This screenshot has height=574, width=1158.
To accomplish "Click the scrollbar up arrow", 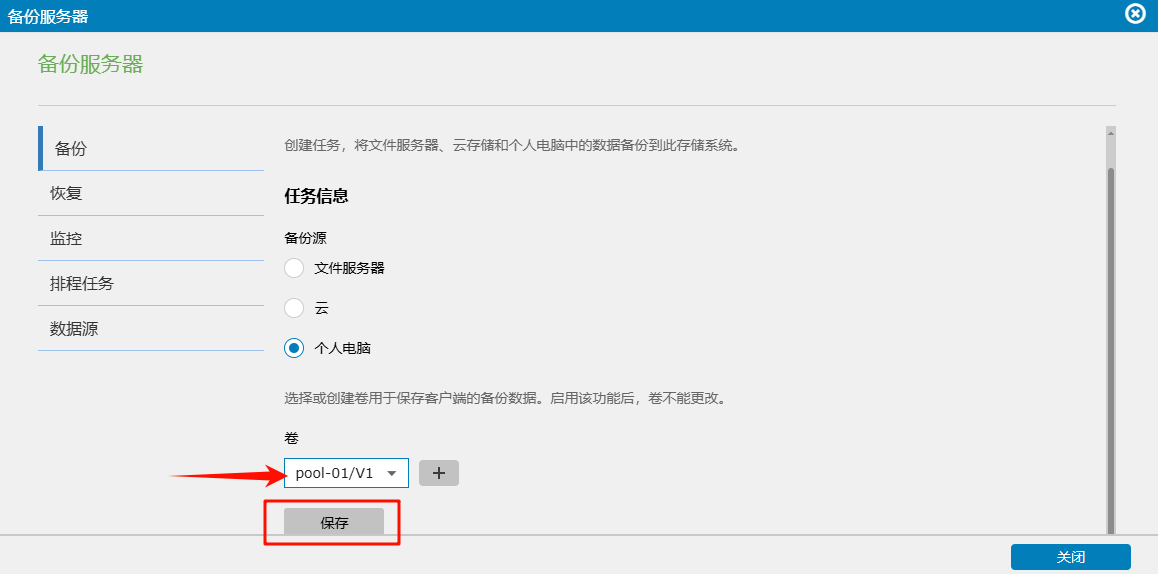I will (x=1110, y=131).
